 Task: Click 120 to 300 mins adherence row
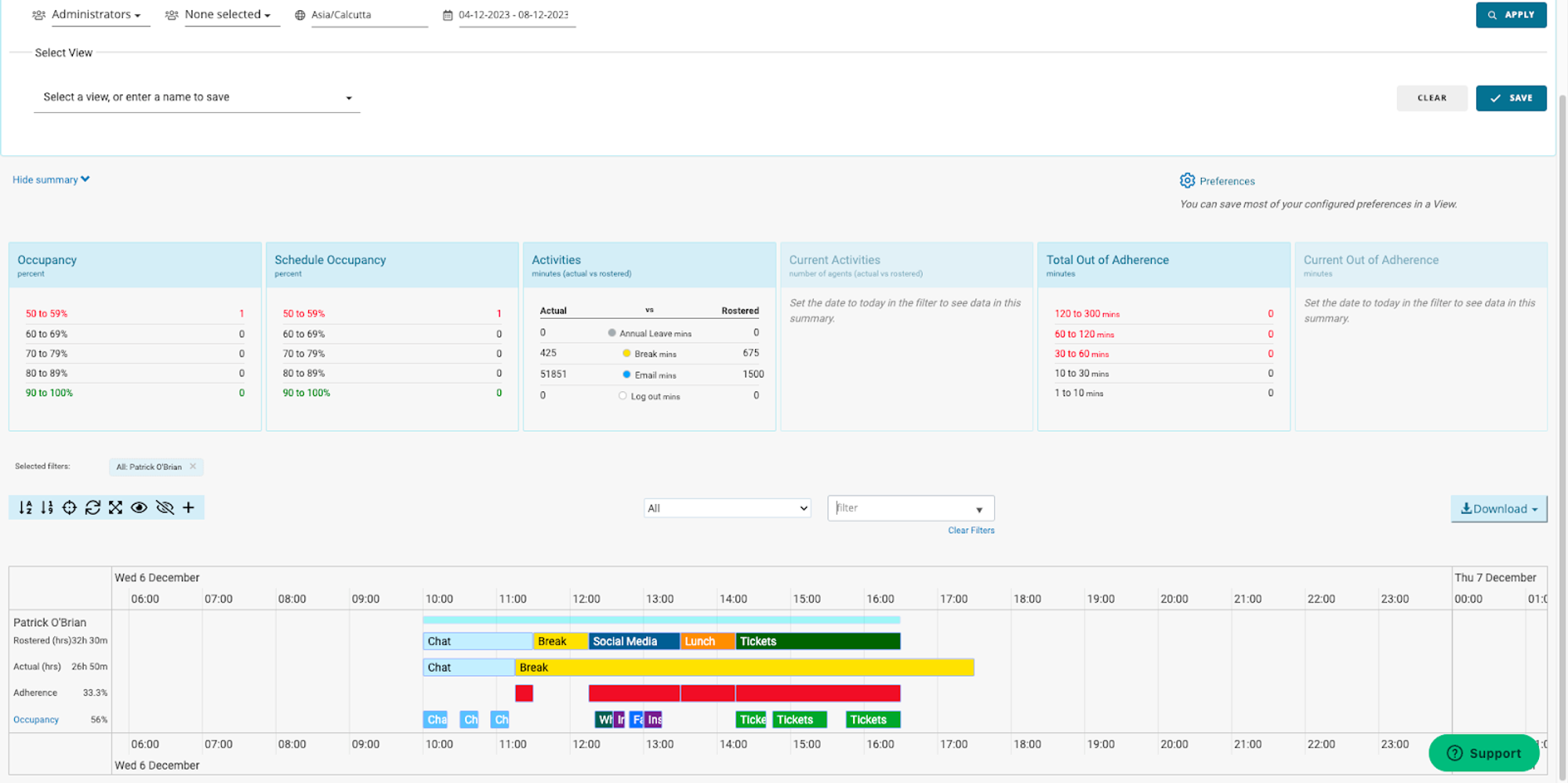coord(1163,314)
